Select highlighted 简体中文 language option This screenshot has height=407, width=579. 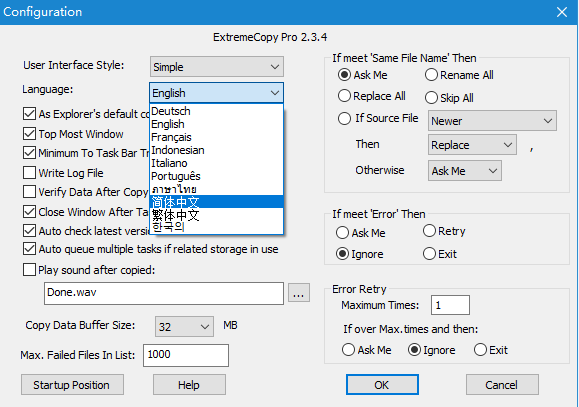tap(217, 202)
